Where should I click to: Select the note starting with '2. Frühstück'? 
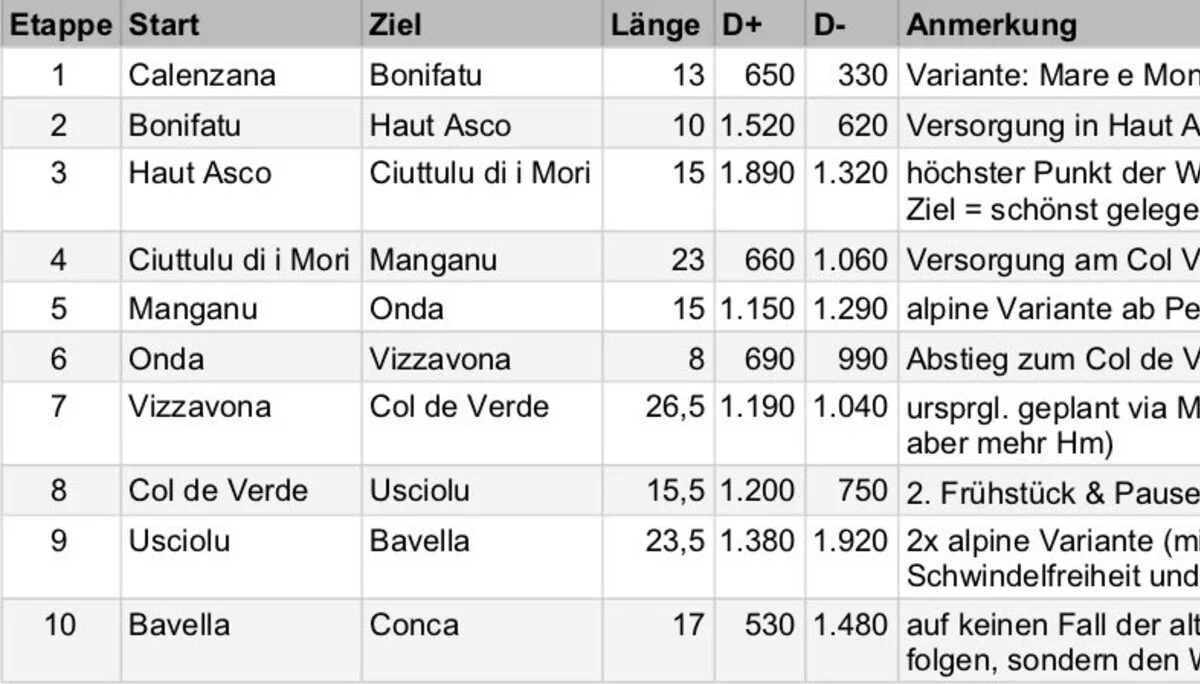(x=1052, y=491)
